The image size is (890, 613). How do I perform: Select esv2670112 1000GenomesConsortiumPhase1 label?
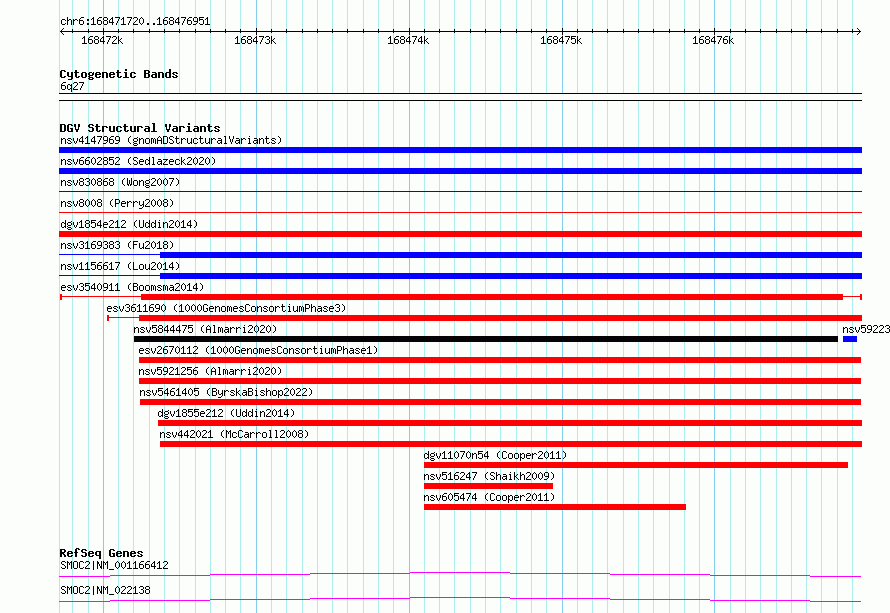click(x=258, y=350)
